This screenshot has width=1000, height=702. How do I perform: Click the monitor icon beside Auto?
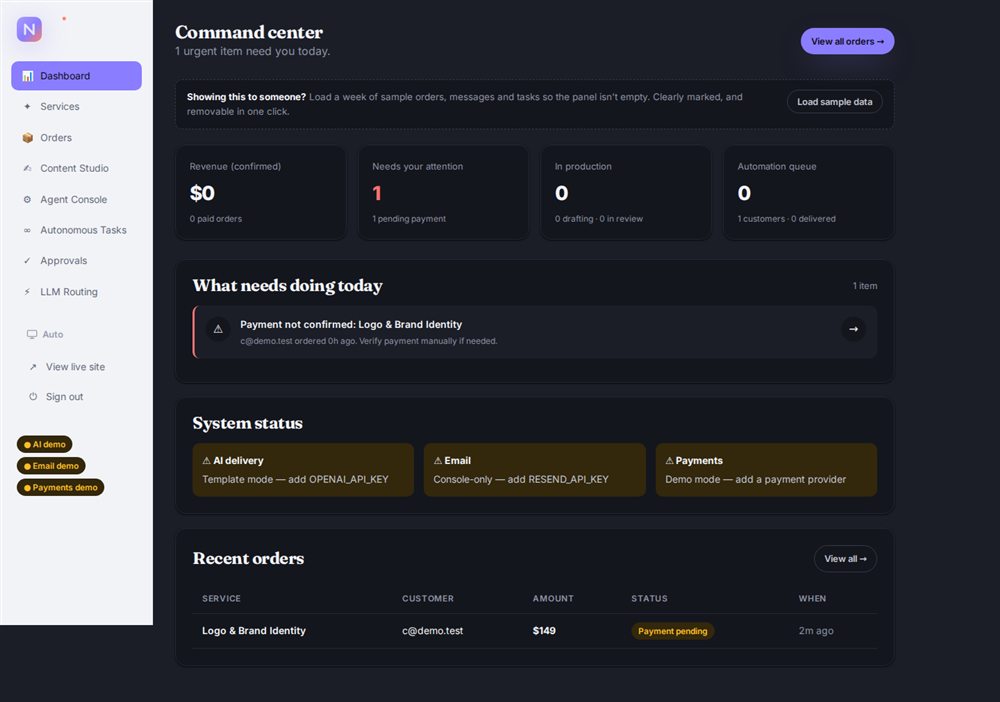[x=32, y=334]
